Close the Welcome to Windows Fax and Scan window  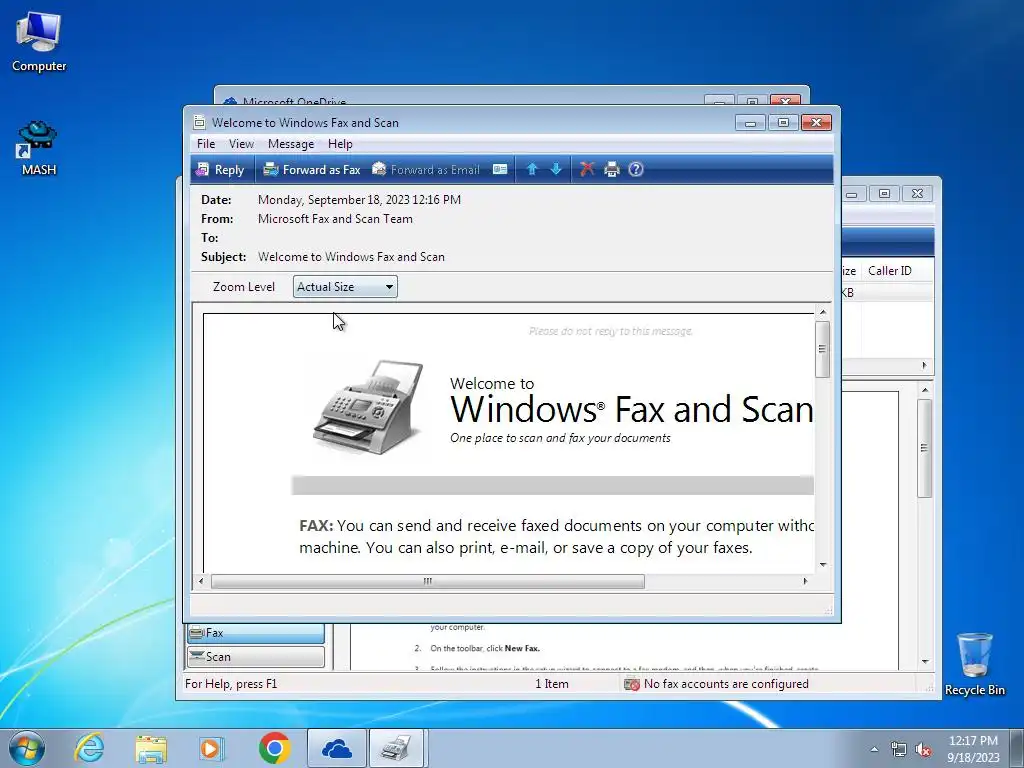(x=816, y=123)
